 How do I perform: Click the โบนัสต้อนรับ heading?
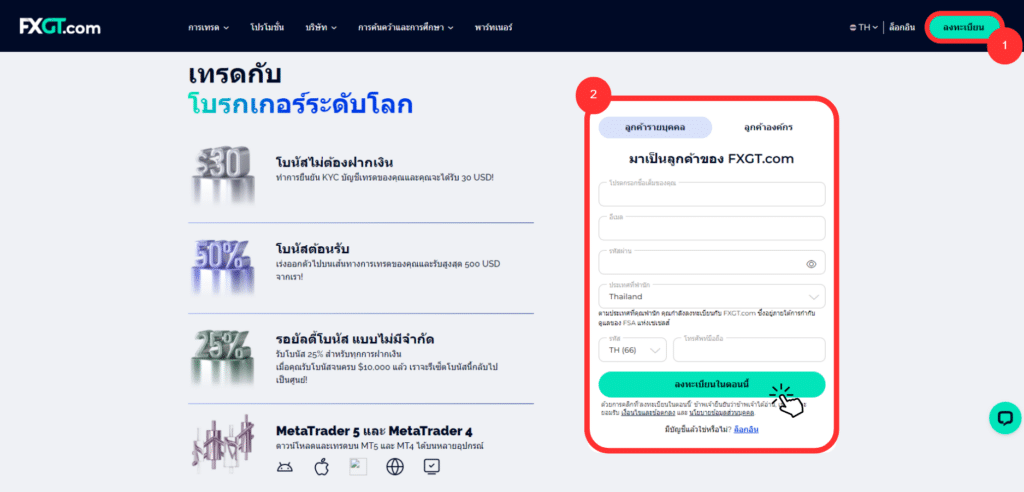point(313,249)
